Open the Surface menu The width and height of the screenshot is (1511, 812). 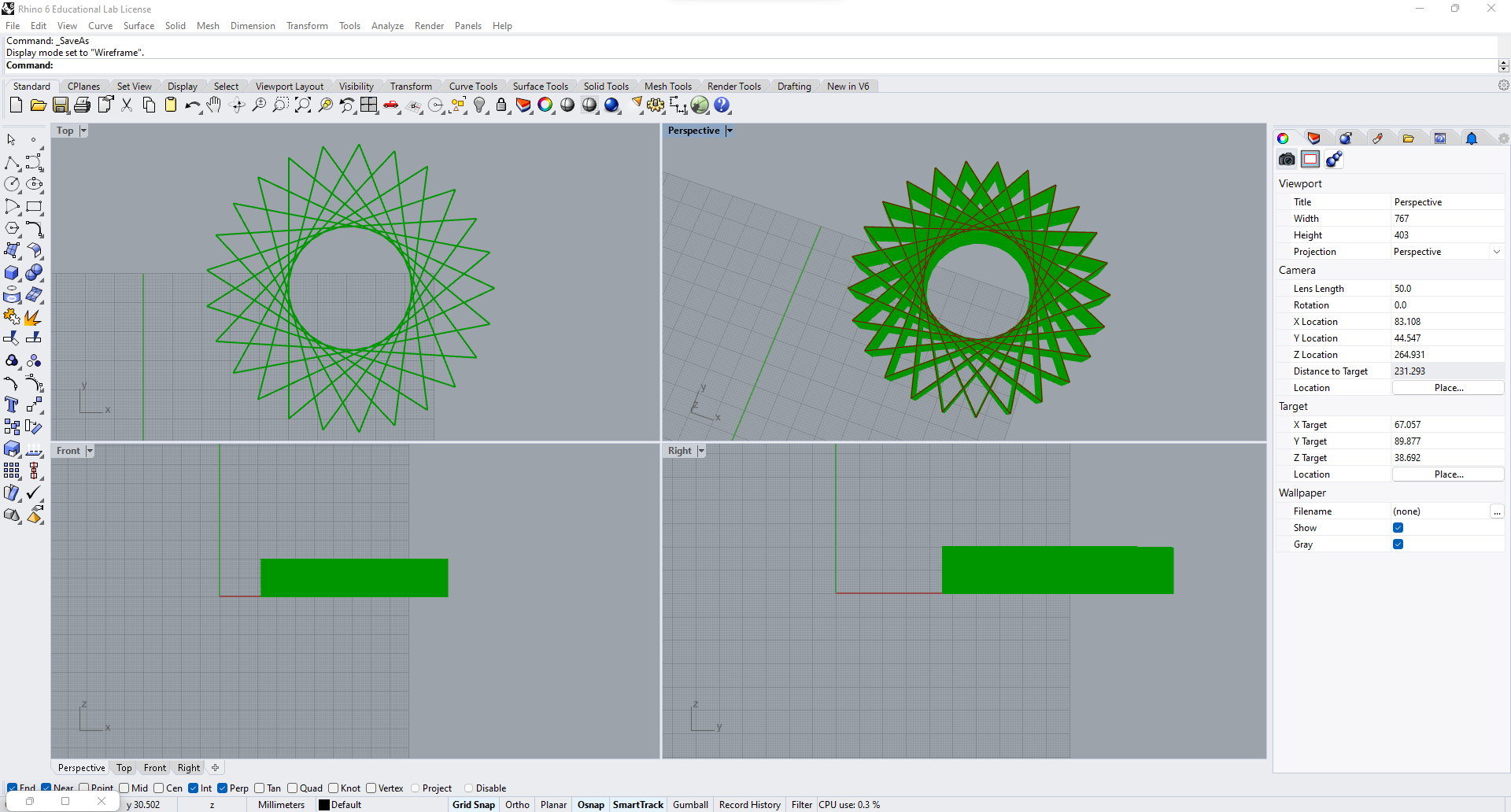tap(139, 26)
